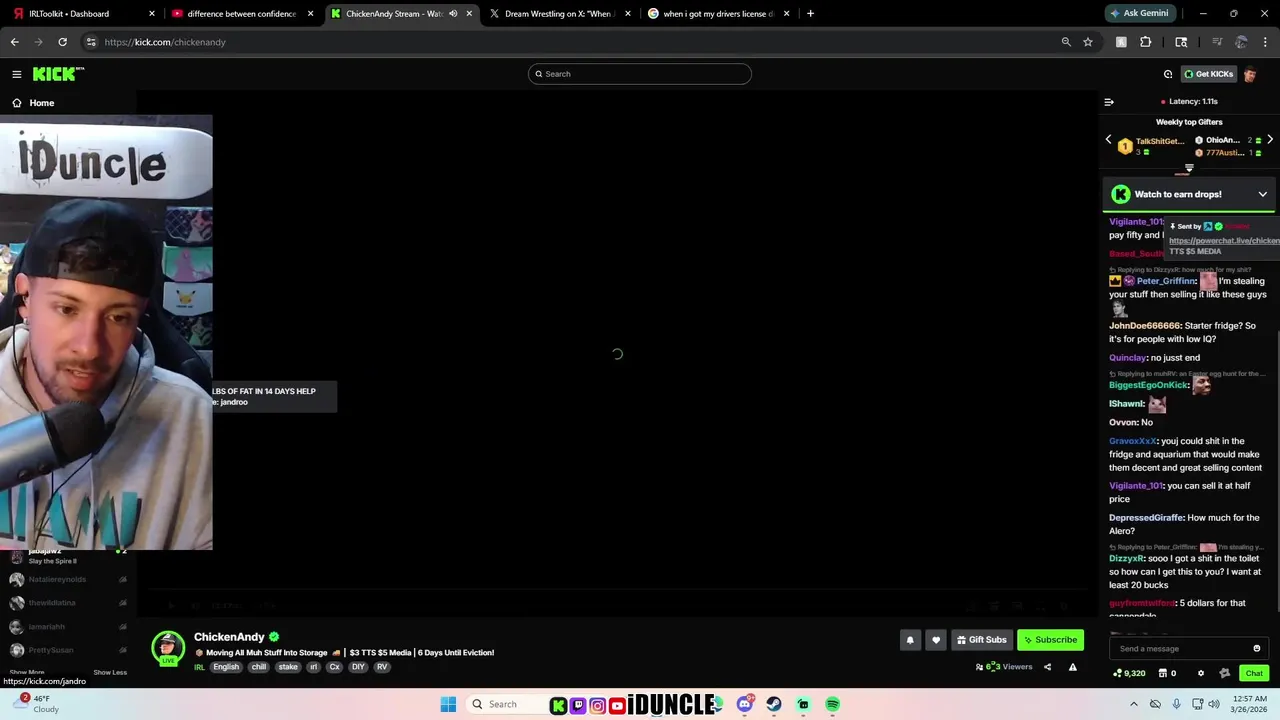Select the DIY tag
Viewport: 1280px width, 720px height.
[358, 667]
